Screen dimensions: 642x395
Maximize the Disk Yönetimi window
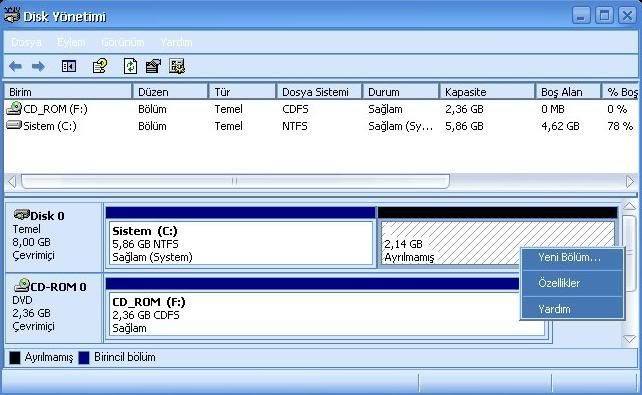tap(604, 16)
